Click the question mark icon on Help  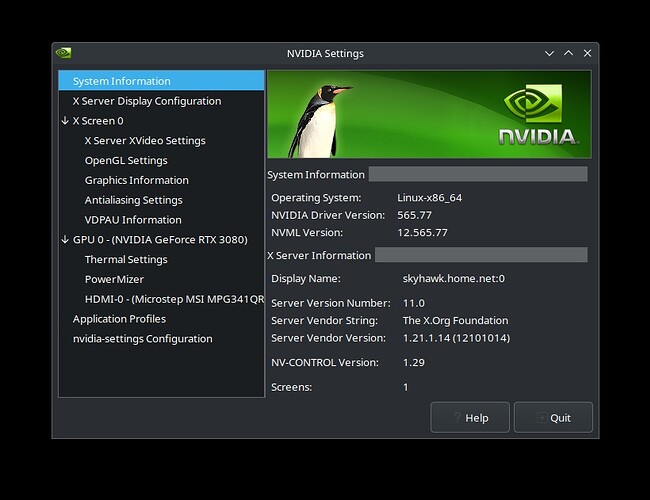(457, 417)
